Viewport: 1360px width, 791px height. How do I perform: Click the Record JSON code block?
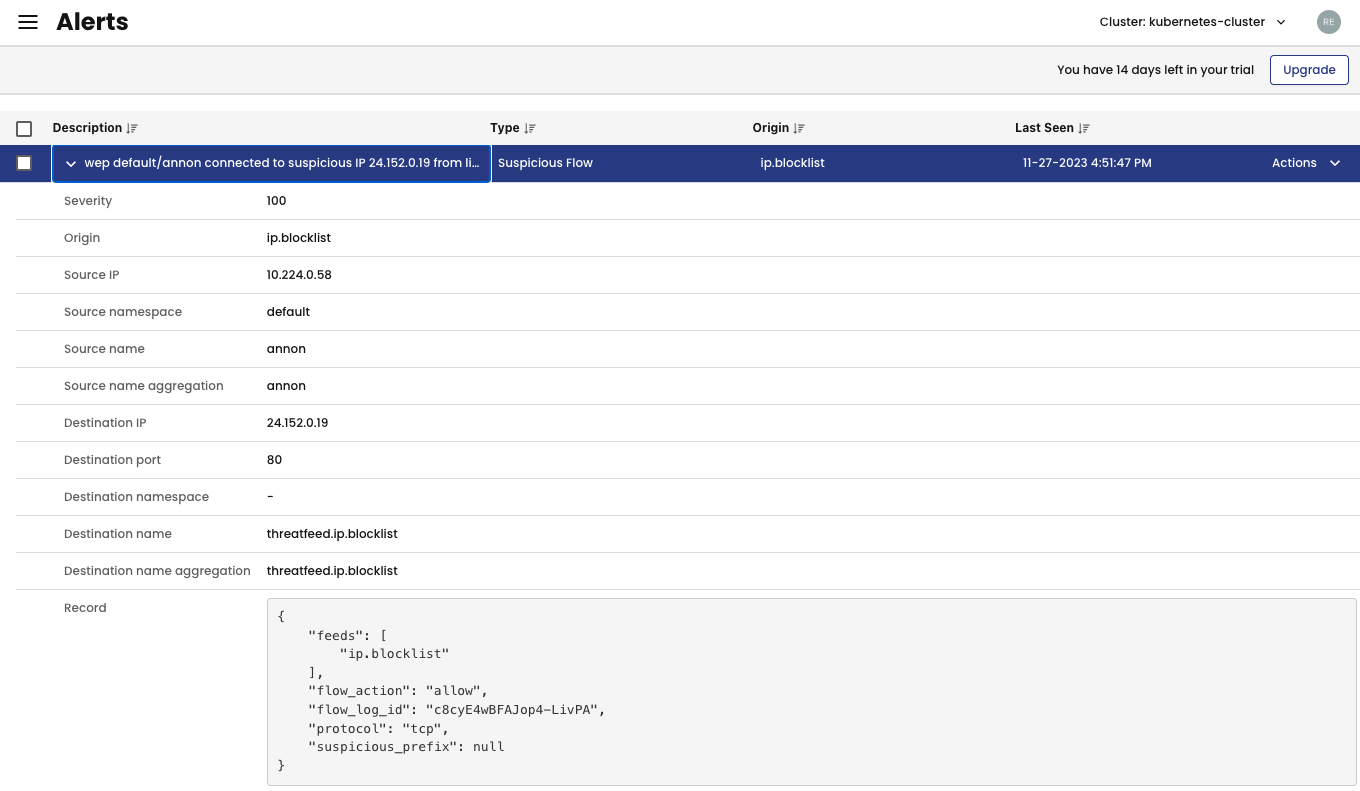click(x=811, y=692)
